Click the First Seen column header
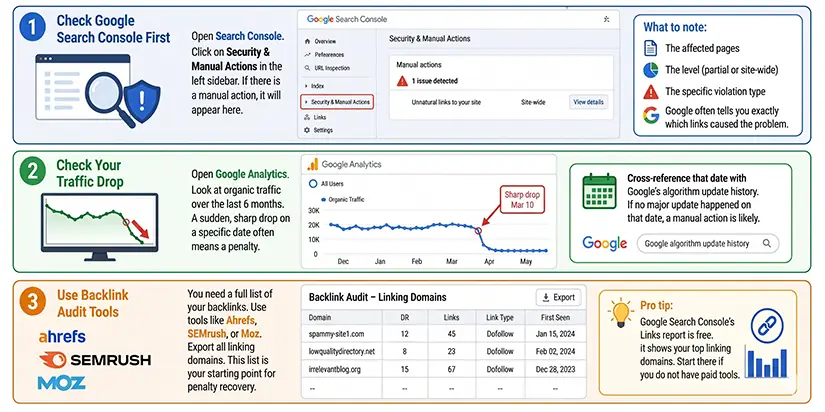The height and width of the screenshot is (412, 825). [x=556, y=317]
